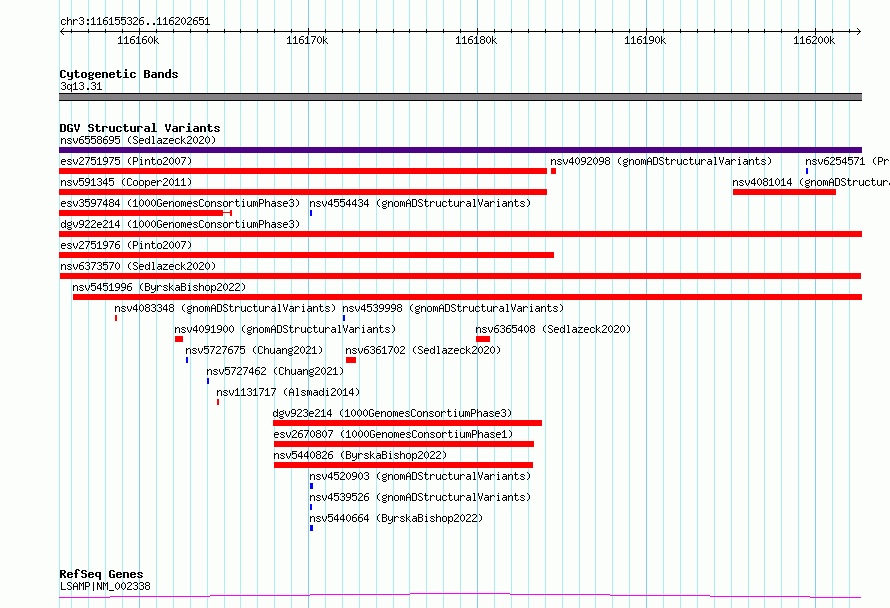
Task: Click the 3q13.31 band label
Action: tap(81, 86)
